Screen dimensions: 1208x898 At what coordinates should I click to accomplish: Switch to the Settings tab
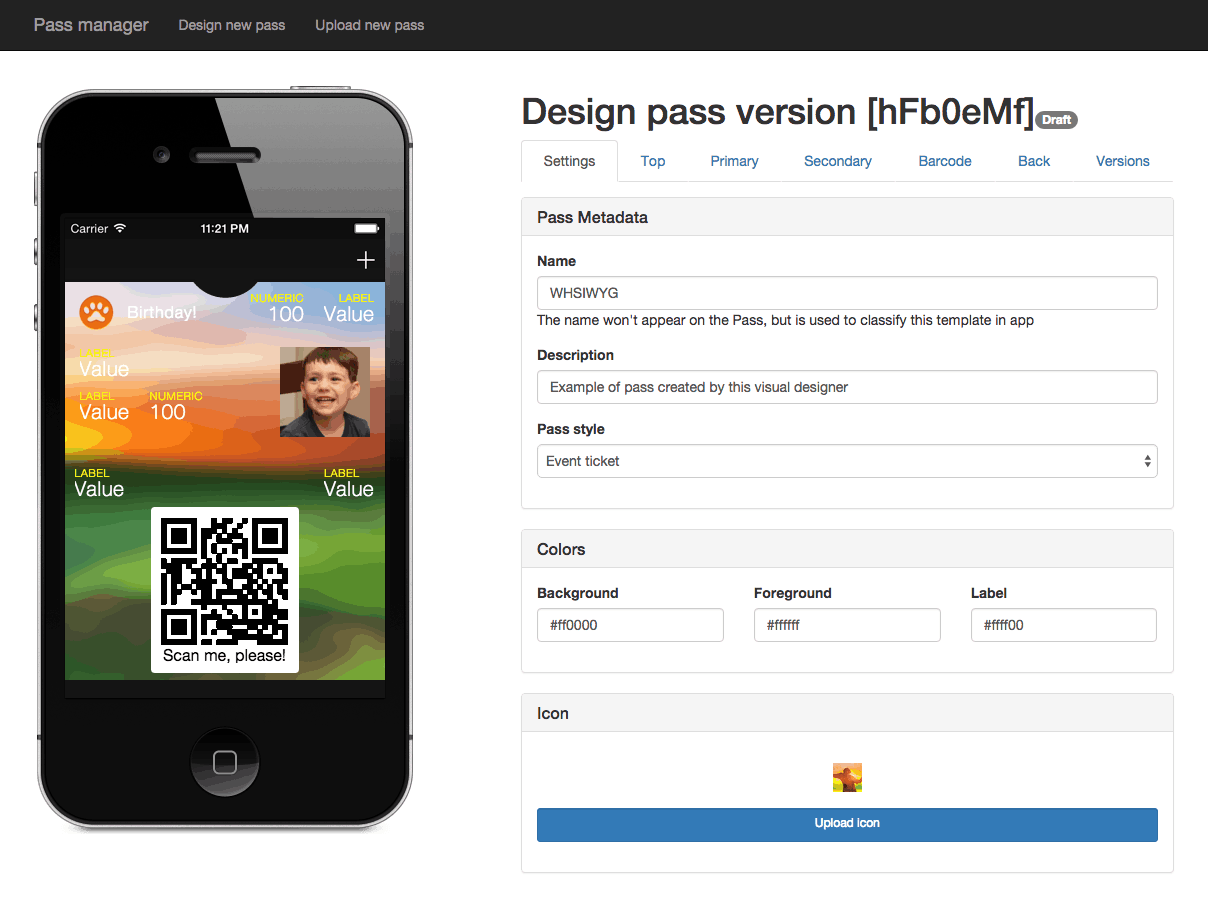569,161
